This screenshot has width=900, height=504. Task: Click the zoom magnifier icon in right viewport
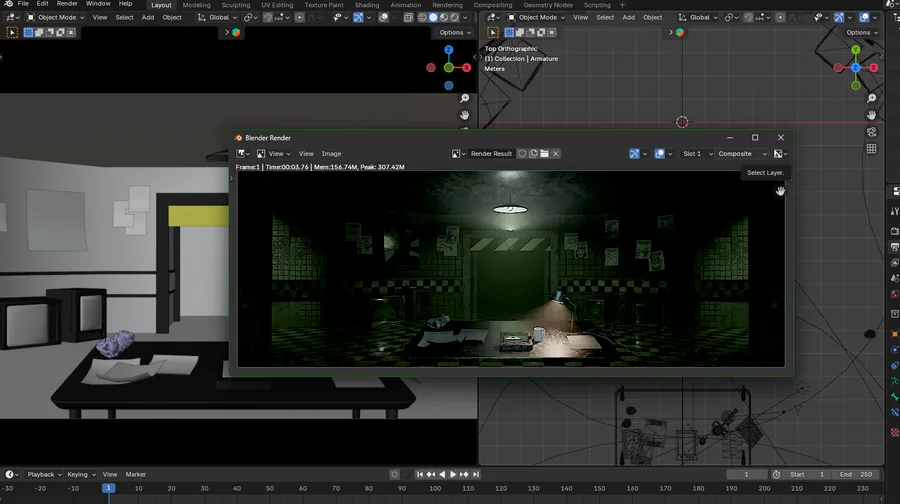[871, 98]
